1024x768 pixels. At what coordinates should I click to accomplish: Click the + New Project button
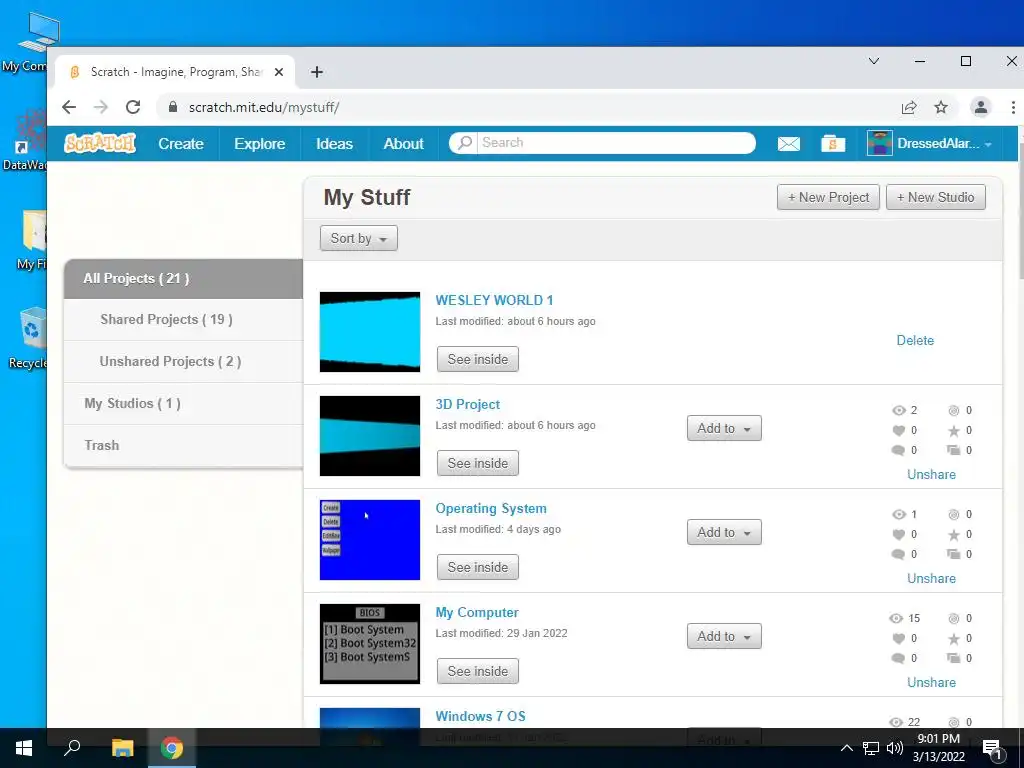point(828,197)
